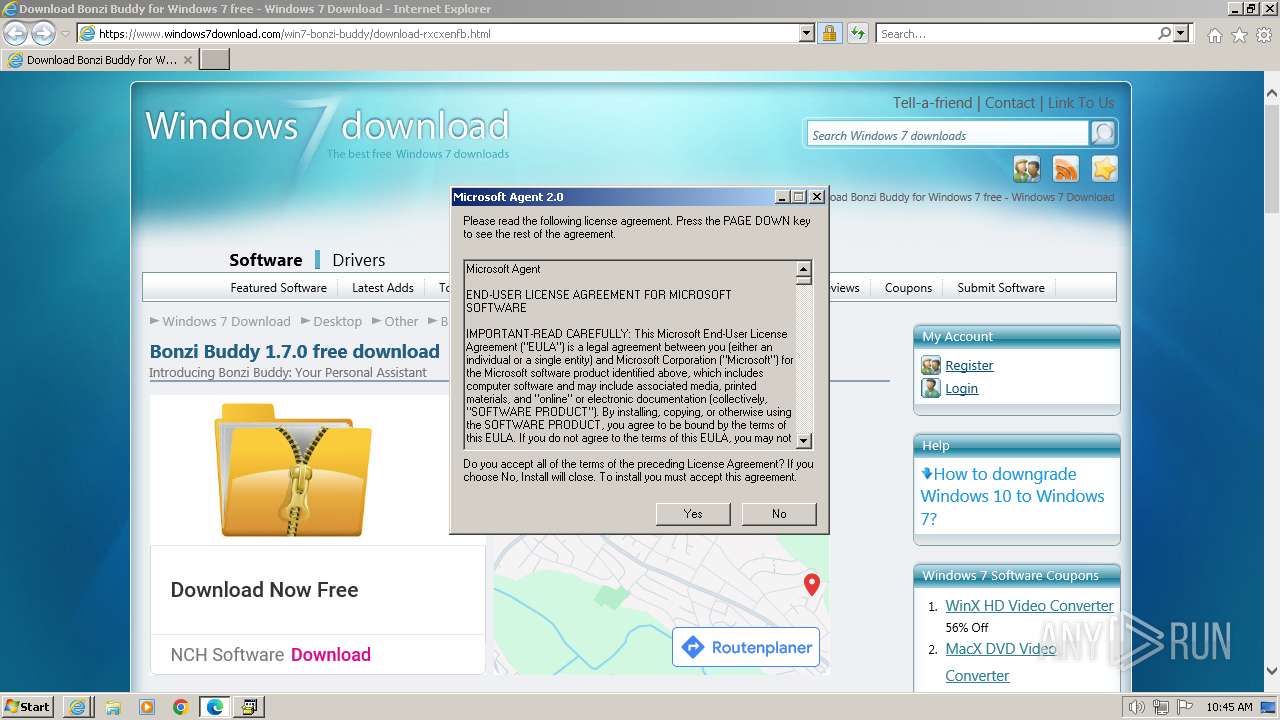Click the Internet Explorer search input field
The width and height of the screenshot is (1280, 720).
pyautogui.click(x=1016, y=33)
